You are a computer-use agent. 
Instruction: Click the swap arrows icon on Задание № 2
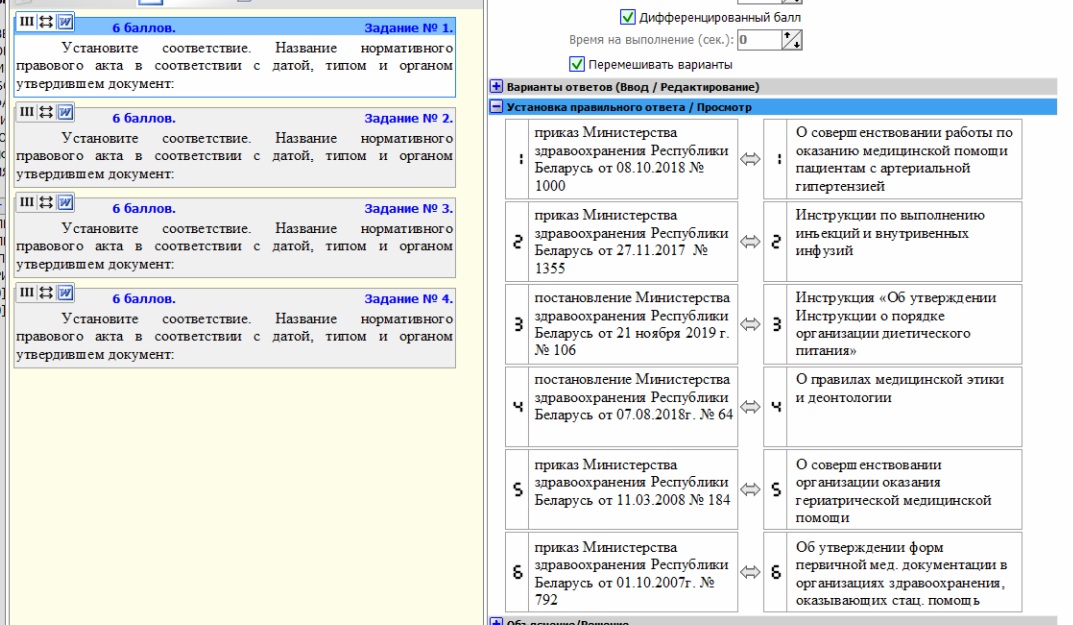[x=46, y=112]
